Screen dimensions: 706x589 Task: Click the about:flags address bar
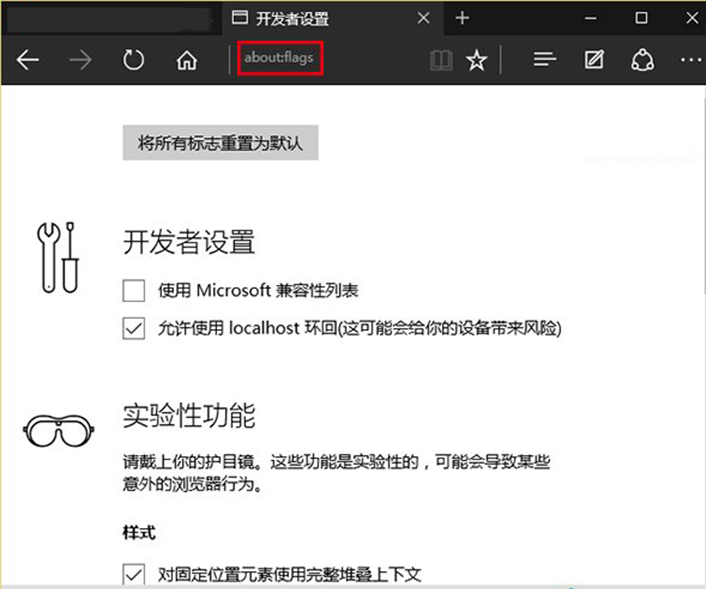click(x=279, y=58)
